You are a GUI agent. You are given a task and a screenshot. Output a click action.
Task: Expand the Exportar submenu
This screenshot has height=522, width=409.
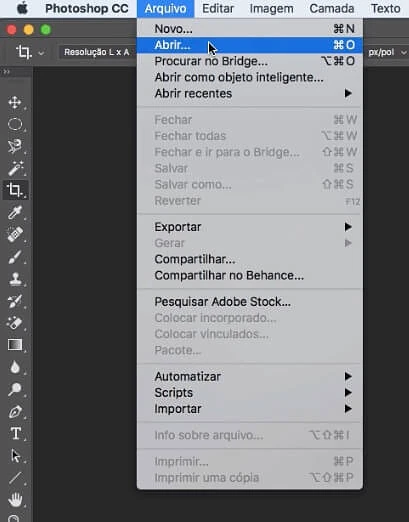(250, 227)
